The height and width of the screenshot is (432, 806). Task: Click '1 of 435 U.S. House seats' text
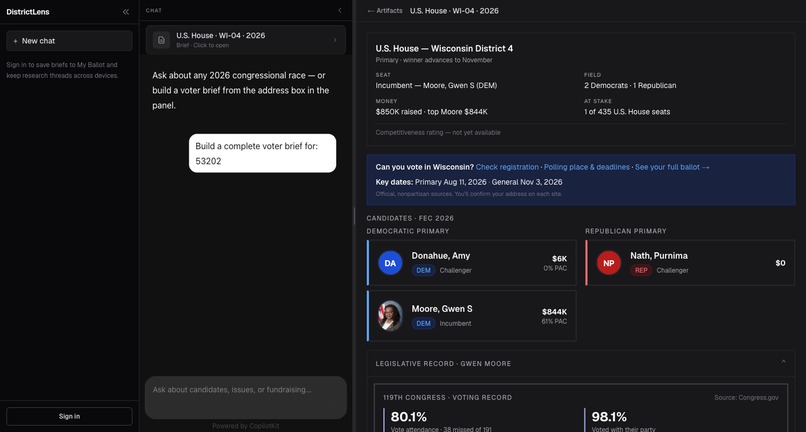[627, 112]
